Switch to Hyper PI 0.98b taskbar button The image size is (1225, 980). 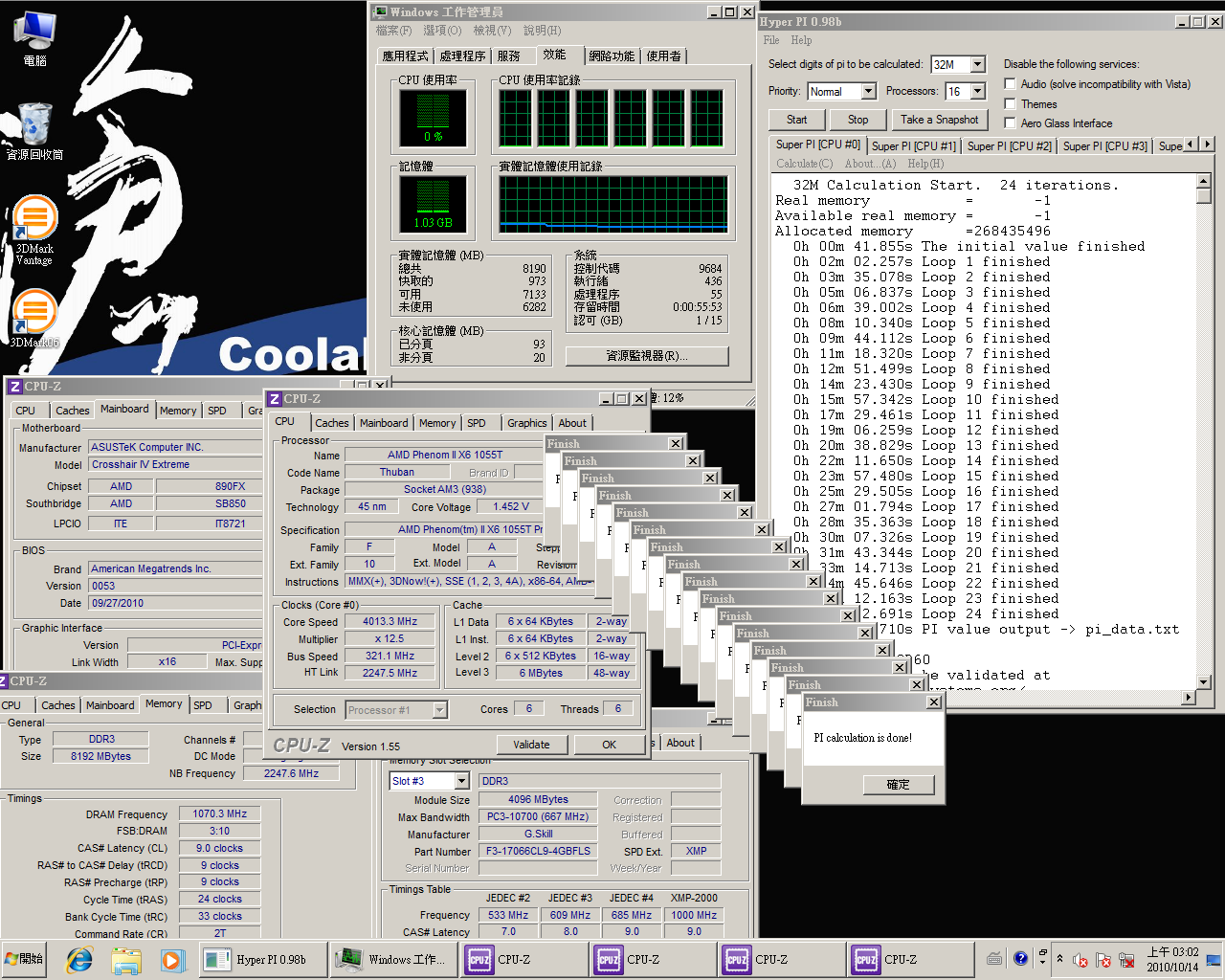click(x=262, y=959)
